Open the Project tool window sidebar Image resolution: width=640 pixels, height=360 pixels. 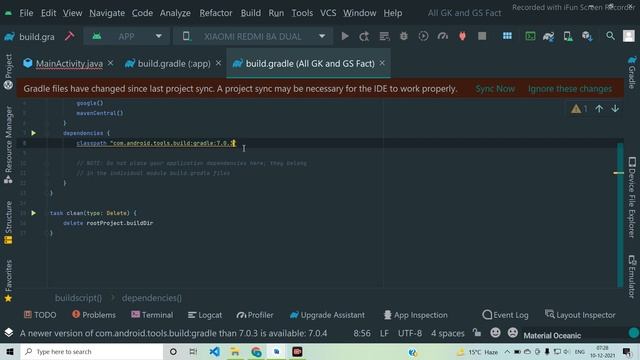8,72
